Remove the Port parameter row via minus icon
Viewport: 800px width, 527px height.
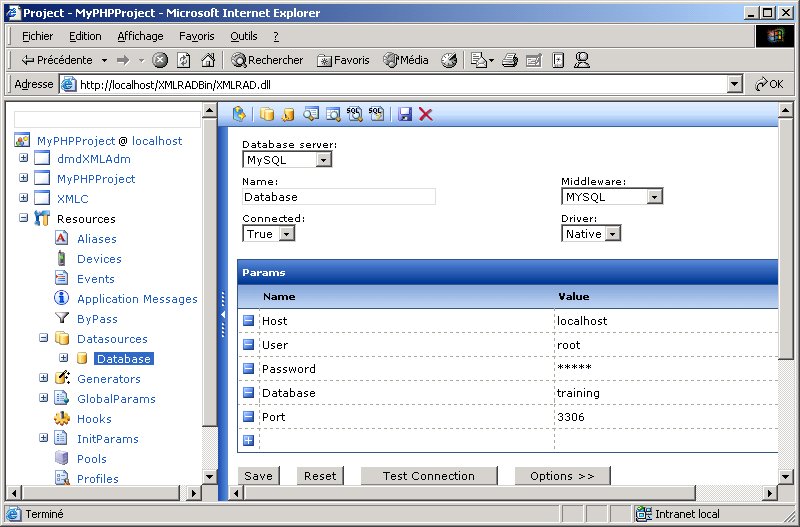[x=249, y=417]
